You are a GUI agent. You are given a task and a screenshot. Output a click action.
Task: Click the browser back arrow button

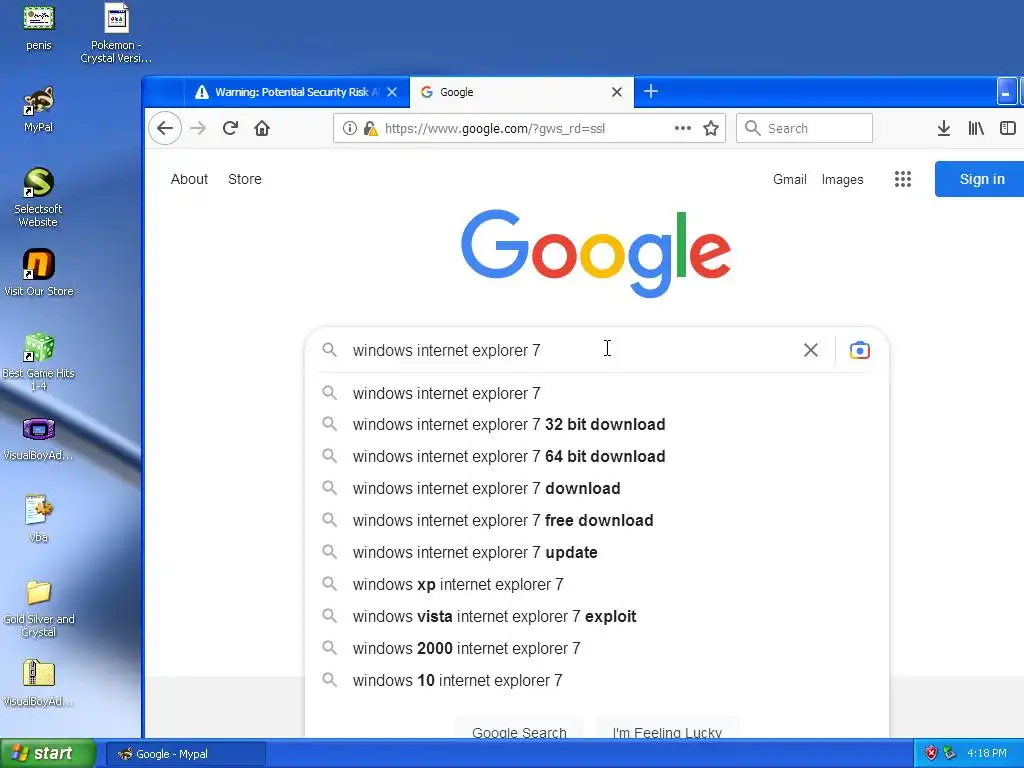(x=165, y=128)
